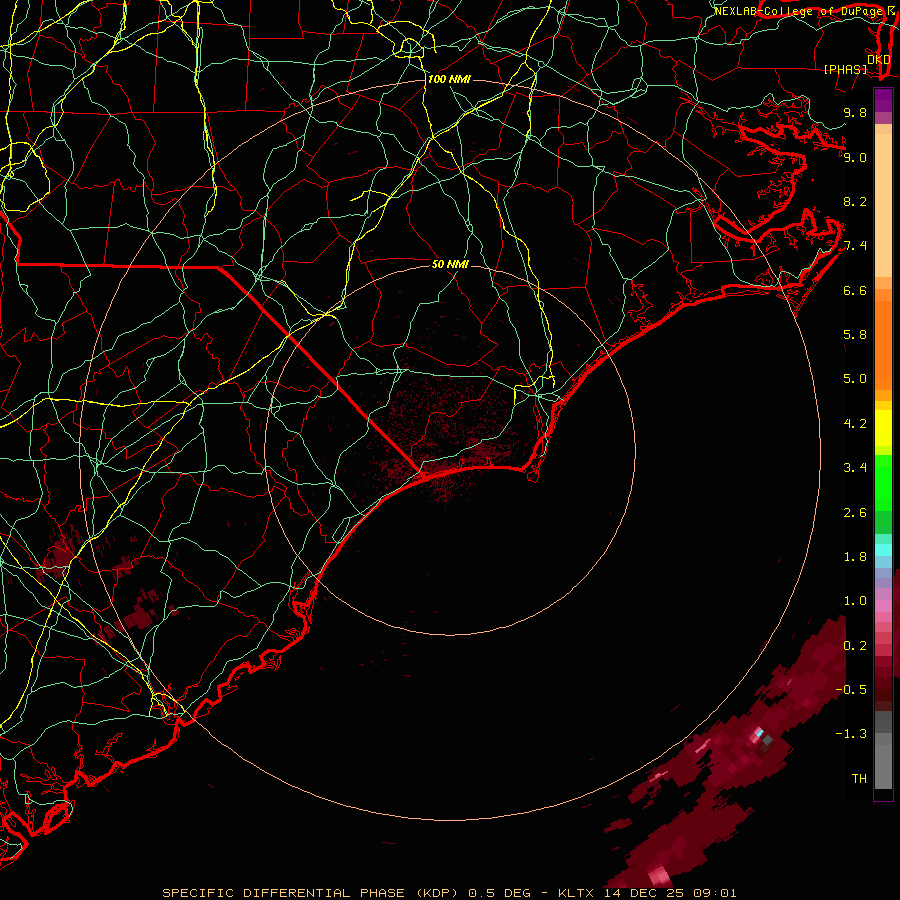Click the 0.2 value on the color scale

click(855, 646)
